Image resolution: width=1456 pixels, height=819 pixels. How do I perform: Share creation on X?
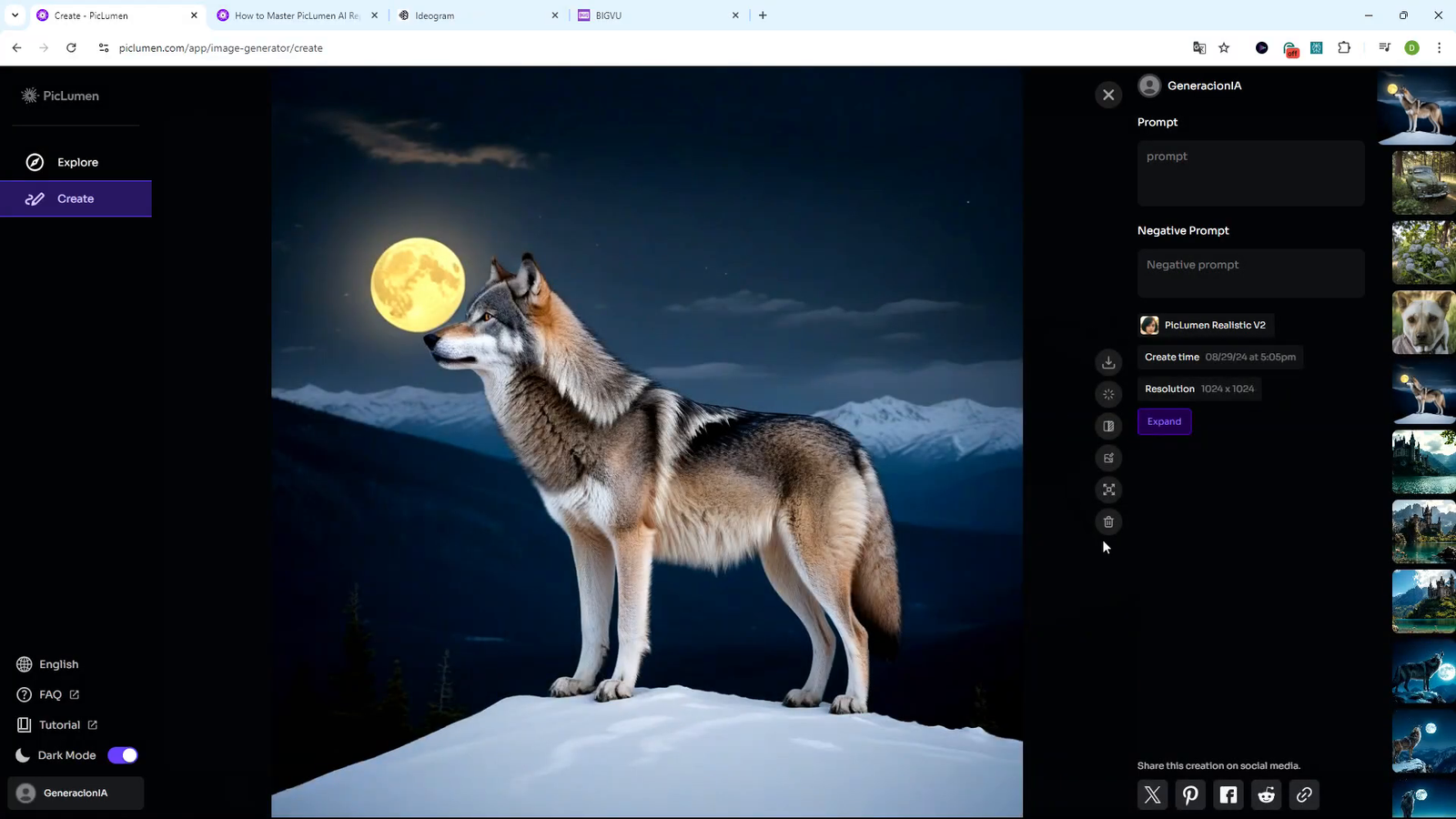tap(1152, 794)
